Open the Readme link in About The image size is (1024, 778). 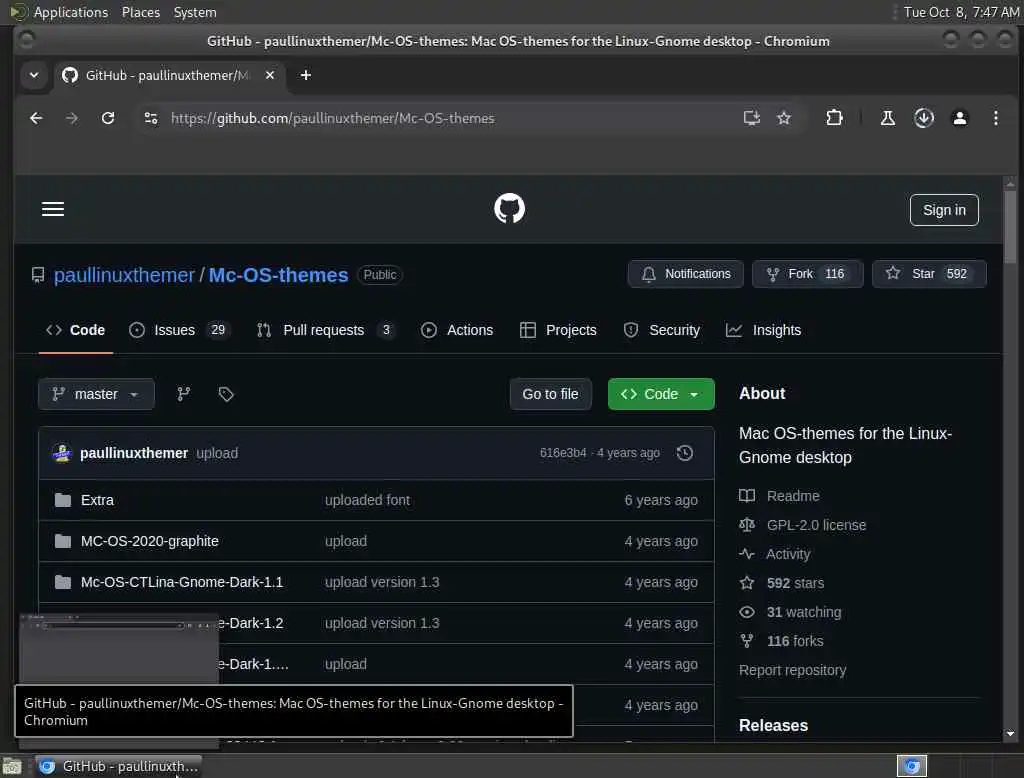793,496
